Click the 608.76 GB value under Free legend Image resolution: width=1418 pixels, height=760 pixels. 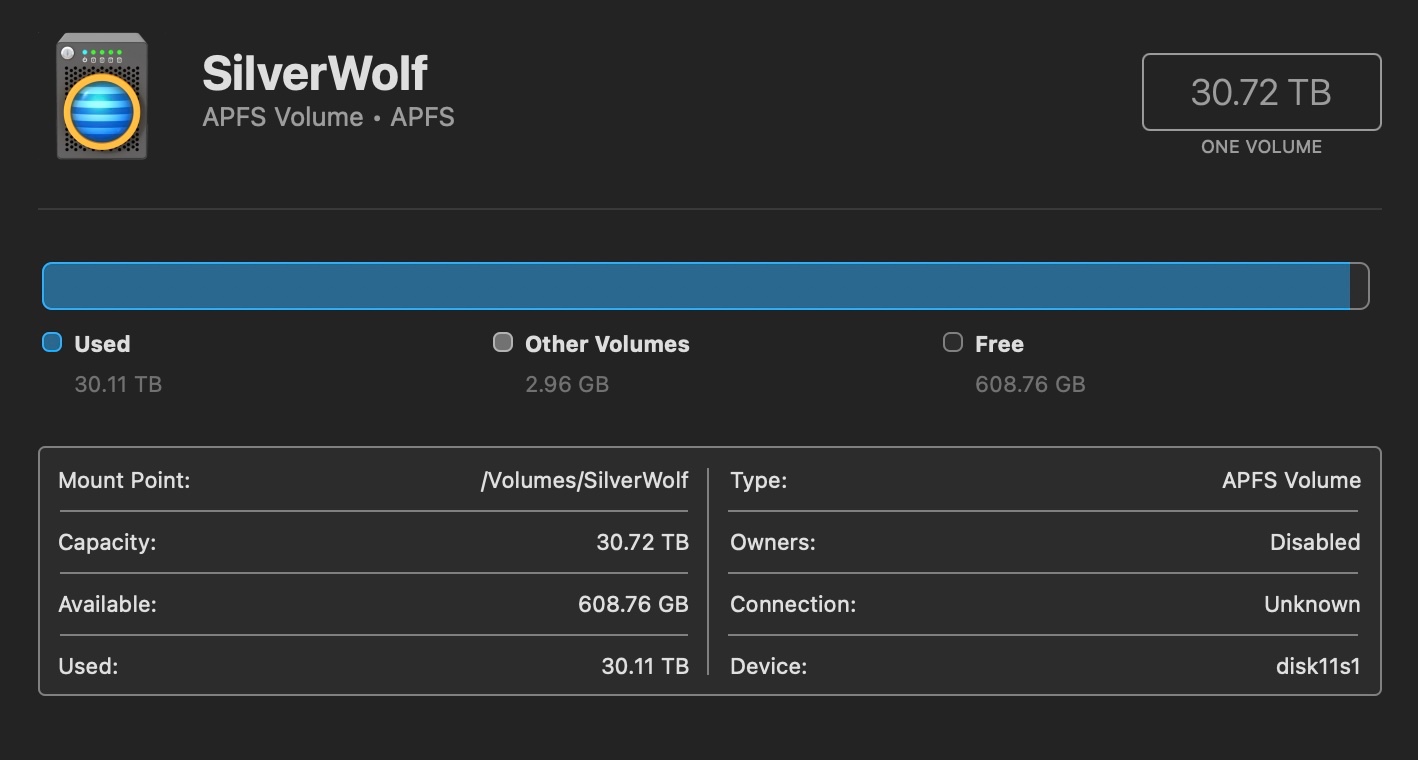pos(1030,384)
